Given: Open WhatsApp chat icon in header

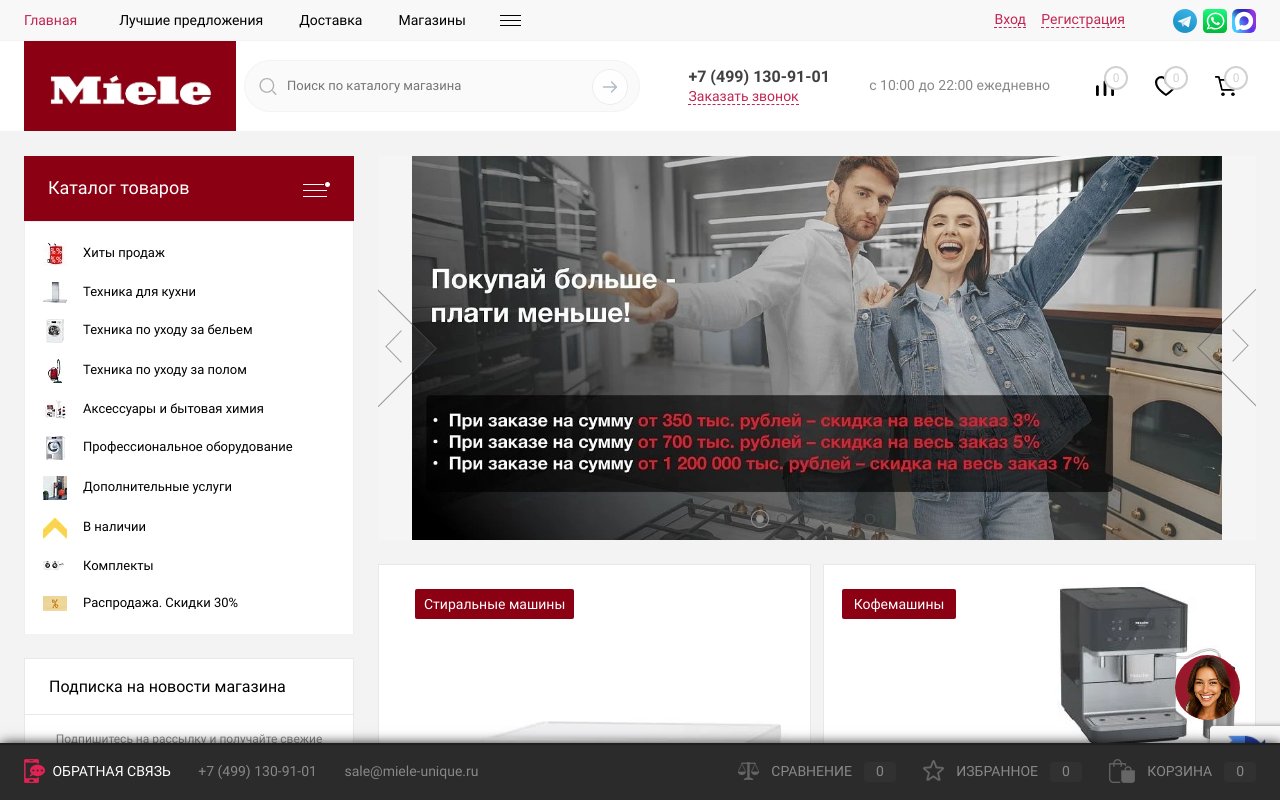Looking at the screenshot, I should [x=1215, y=21].
